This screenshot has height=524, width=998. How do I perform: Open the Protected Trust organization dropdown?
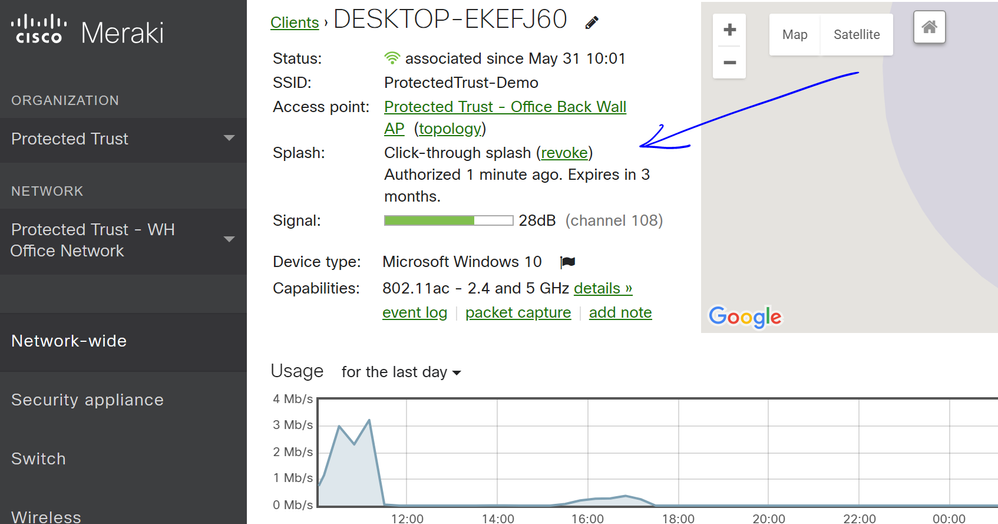pos(123,139)
